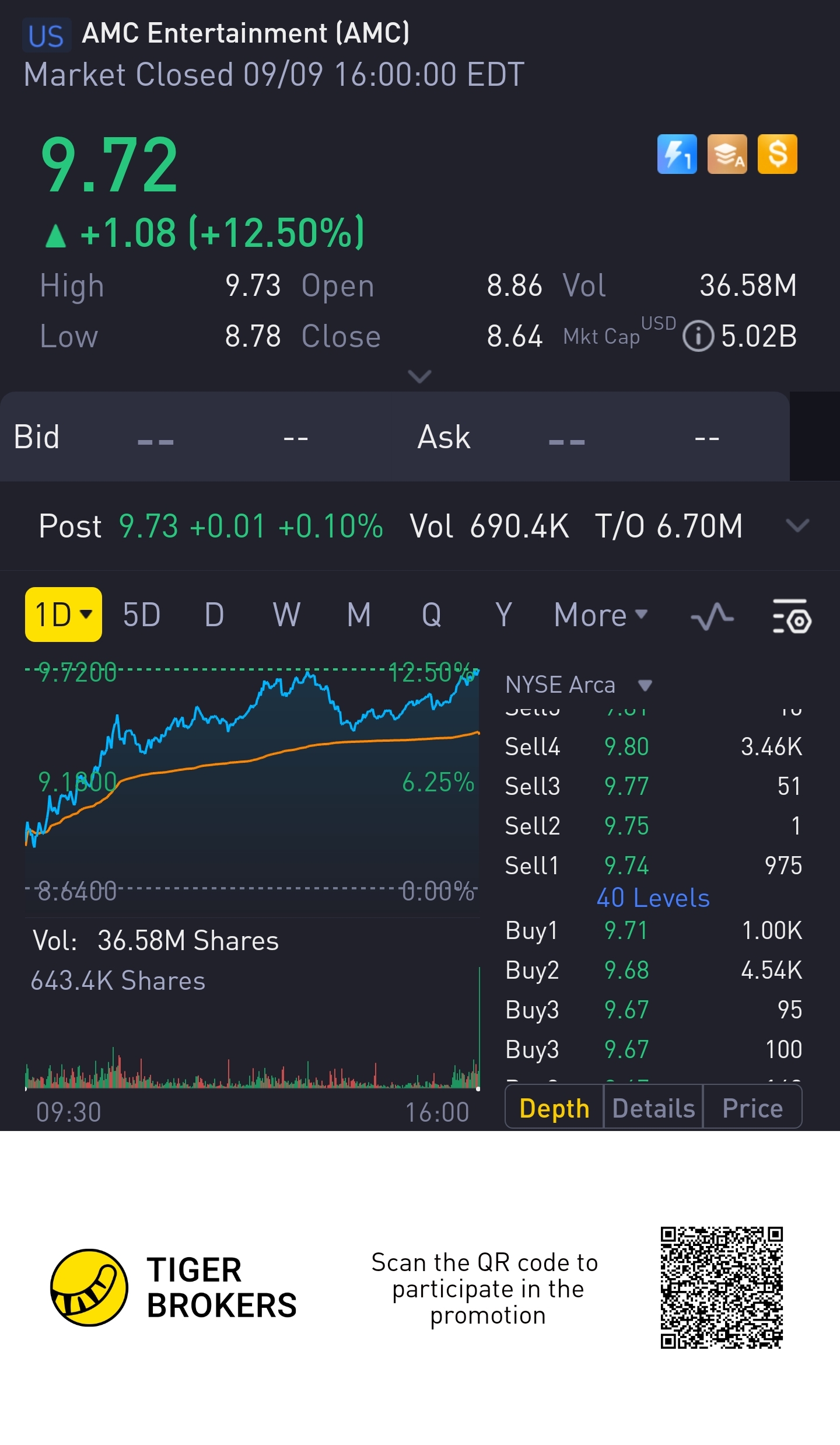Tap the Sell2 9.75 order row
This screenshot has width=840, height=1445.
click(x=653, y=826)
